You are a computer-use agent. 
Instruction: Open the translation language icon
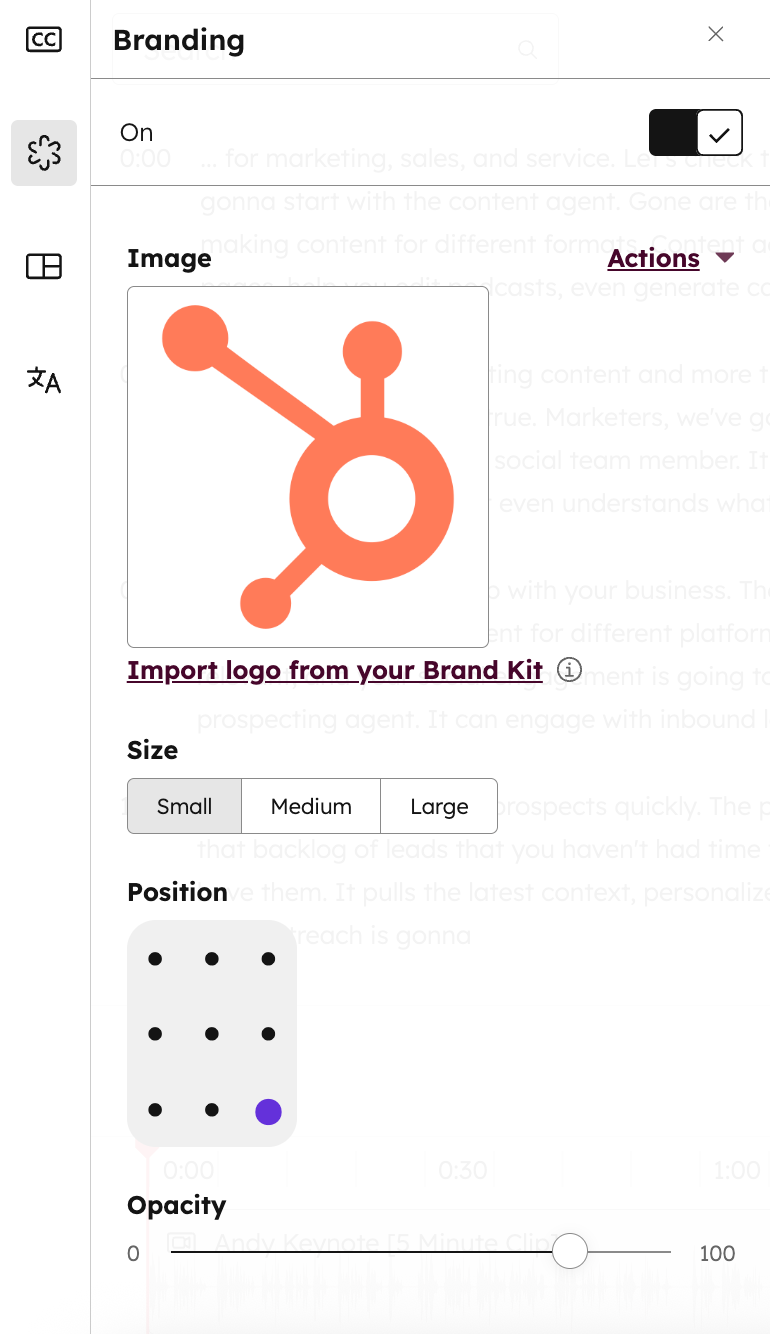click(x=44, y=380)
